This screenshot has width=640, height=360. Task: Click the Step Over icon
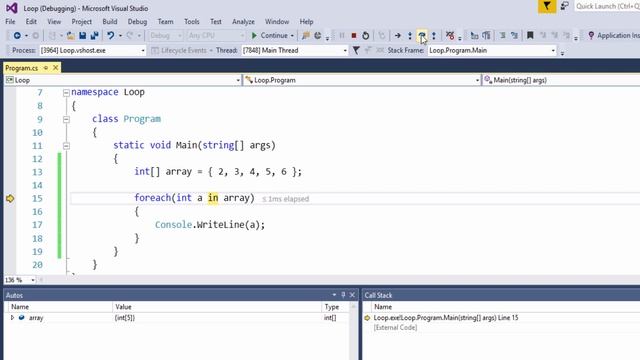[422, 36]
